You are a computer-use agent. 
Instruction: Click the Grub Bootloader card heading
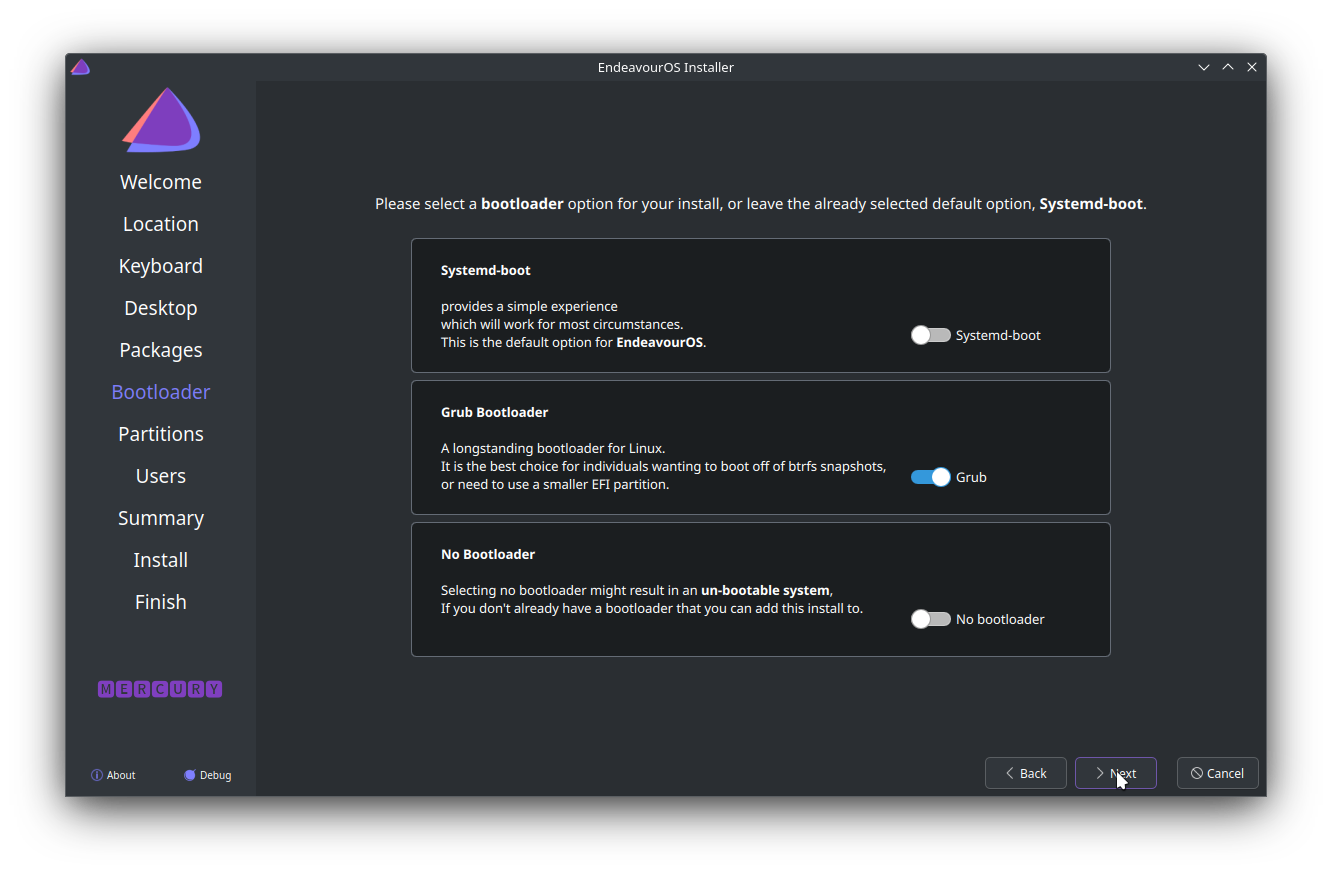pyautogui.click(x=495, y=412)
